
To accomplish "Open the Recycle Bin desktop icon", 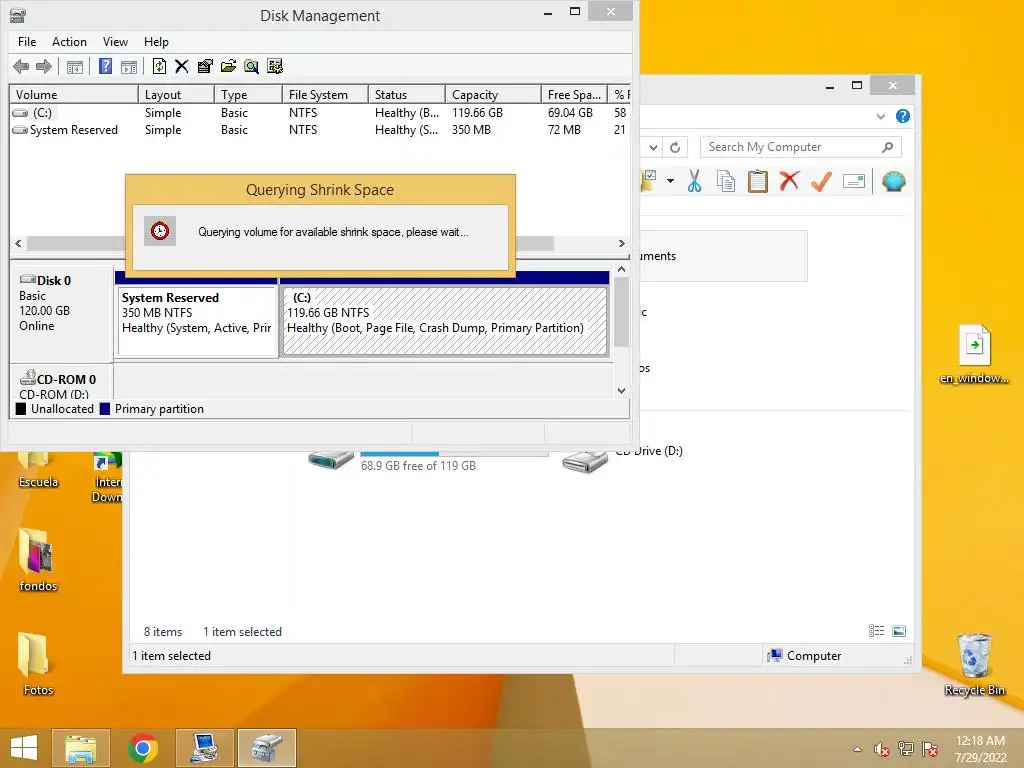I will pyautogui.click(x=974, y=665).
